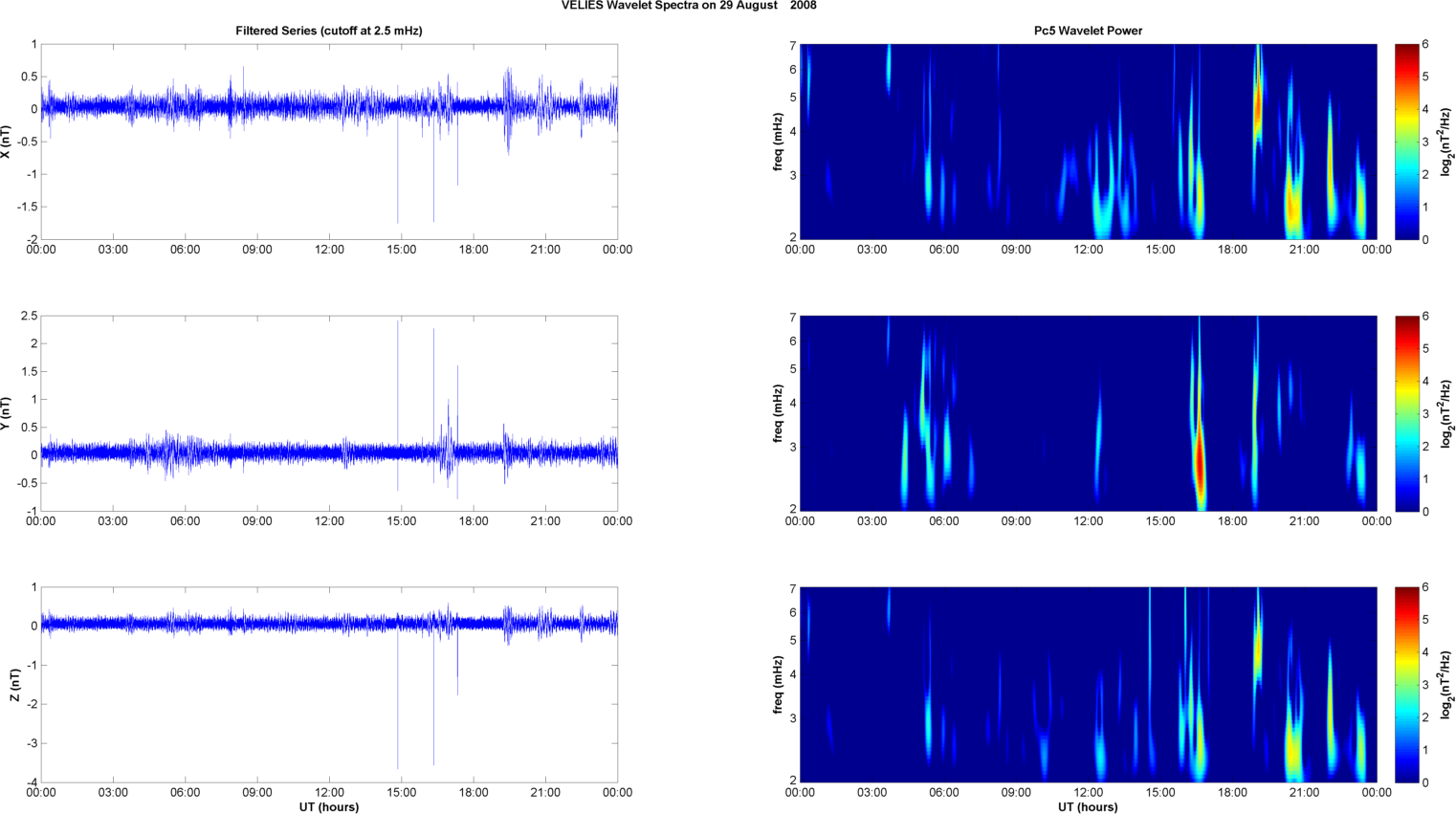1456x814 pixels.
Task: Click the yellow patch near 20:30 in bottom wavelet plot
Action: click(1294, 751)
